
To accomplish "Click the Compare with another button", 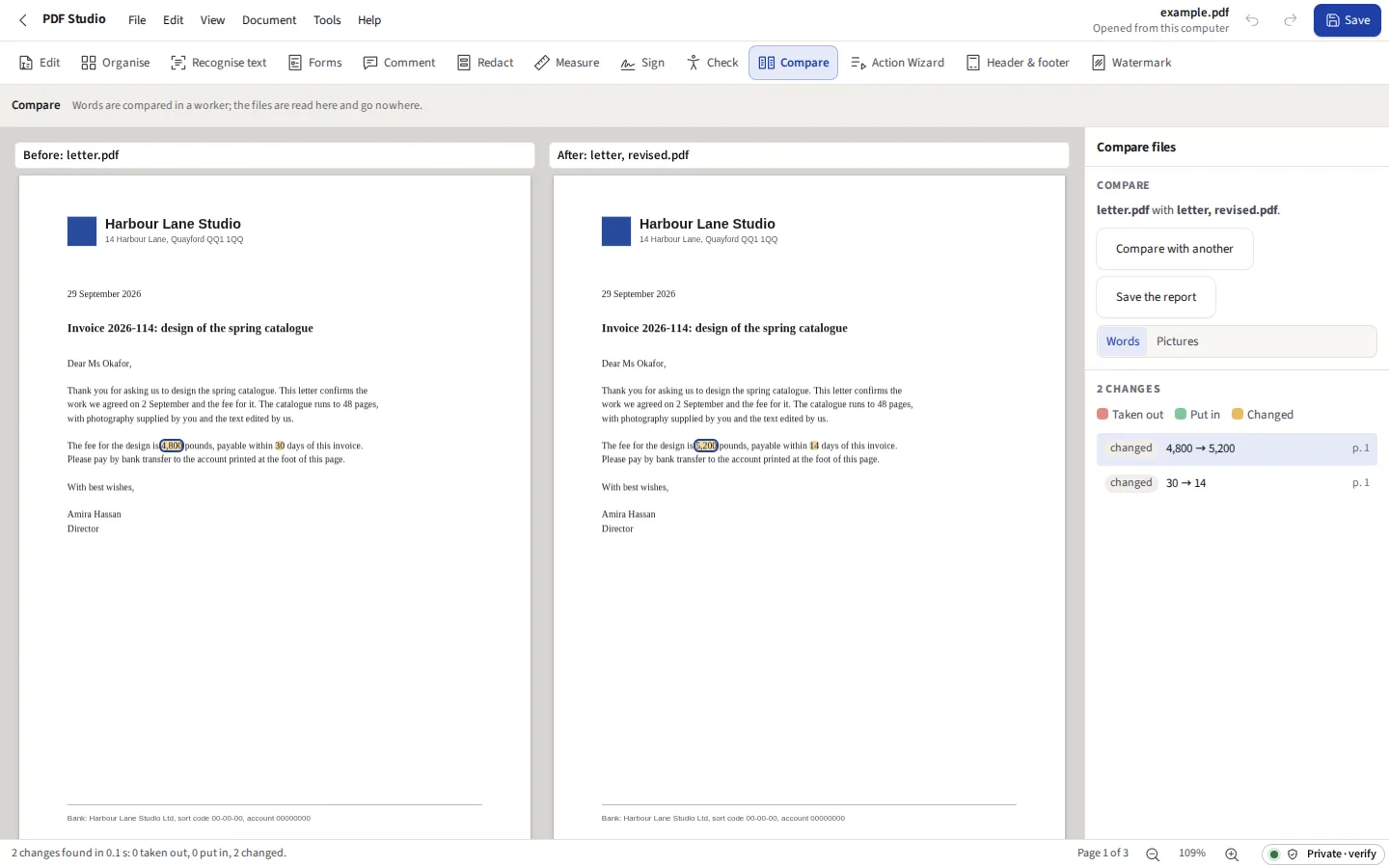I will pos(1175,249).
